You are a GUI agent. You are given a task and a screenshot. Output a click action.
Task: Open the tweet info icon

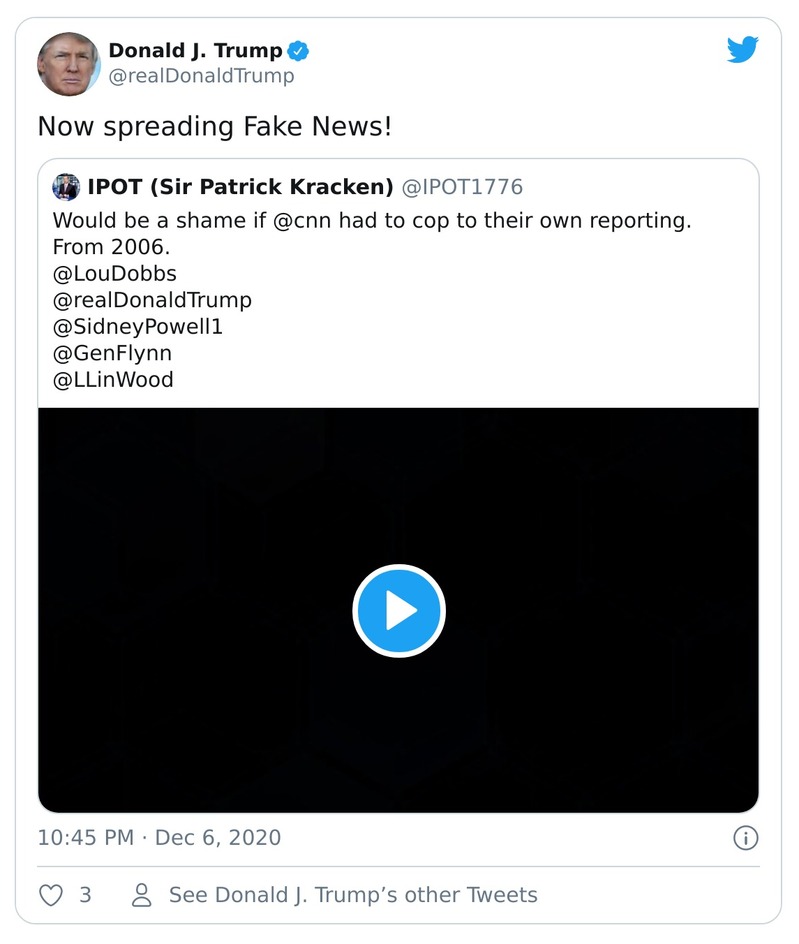tap(745, 838)
